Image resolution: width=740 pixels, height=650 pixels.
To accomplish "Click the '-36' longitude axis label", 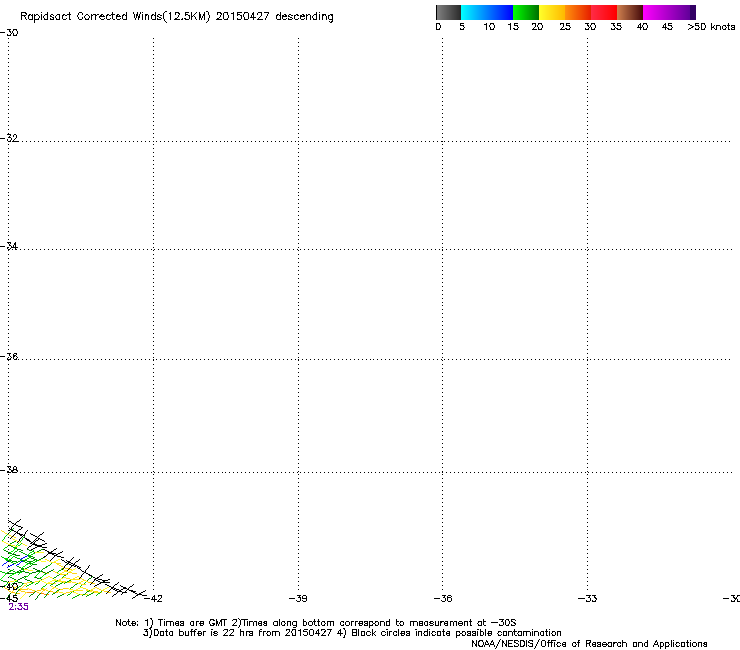I will (x=443, y=599).
